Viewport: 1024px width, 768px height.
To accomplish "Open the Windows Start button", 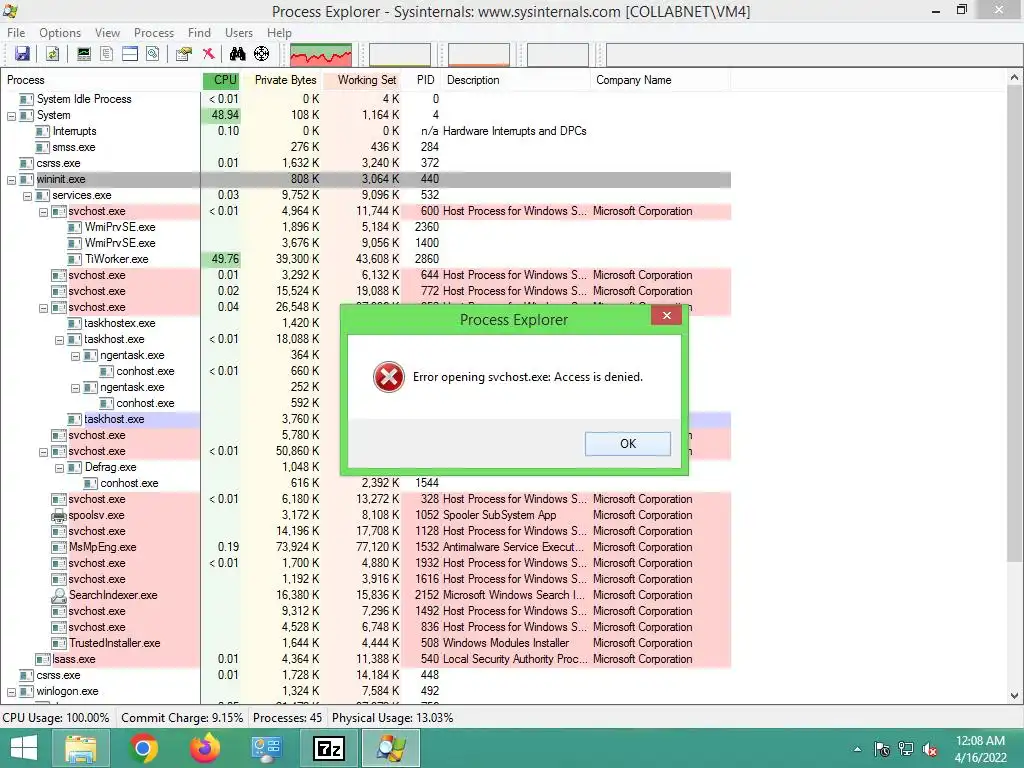I will click(24, 748).
